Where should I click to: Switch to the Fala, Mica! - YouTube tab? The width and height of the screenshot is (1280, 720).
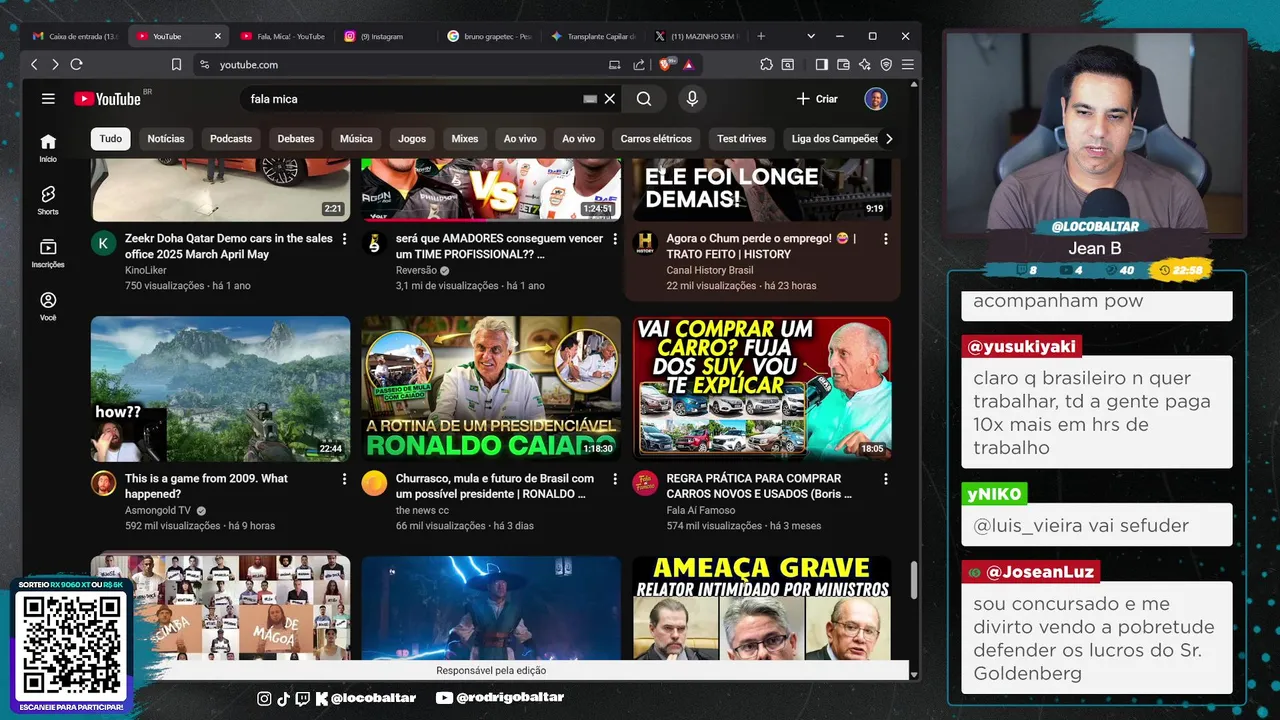(x=283, y=36)
